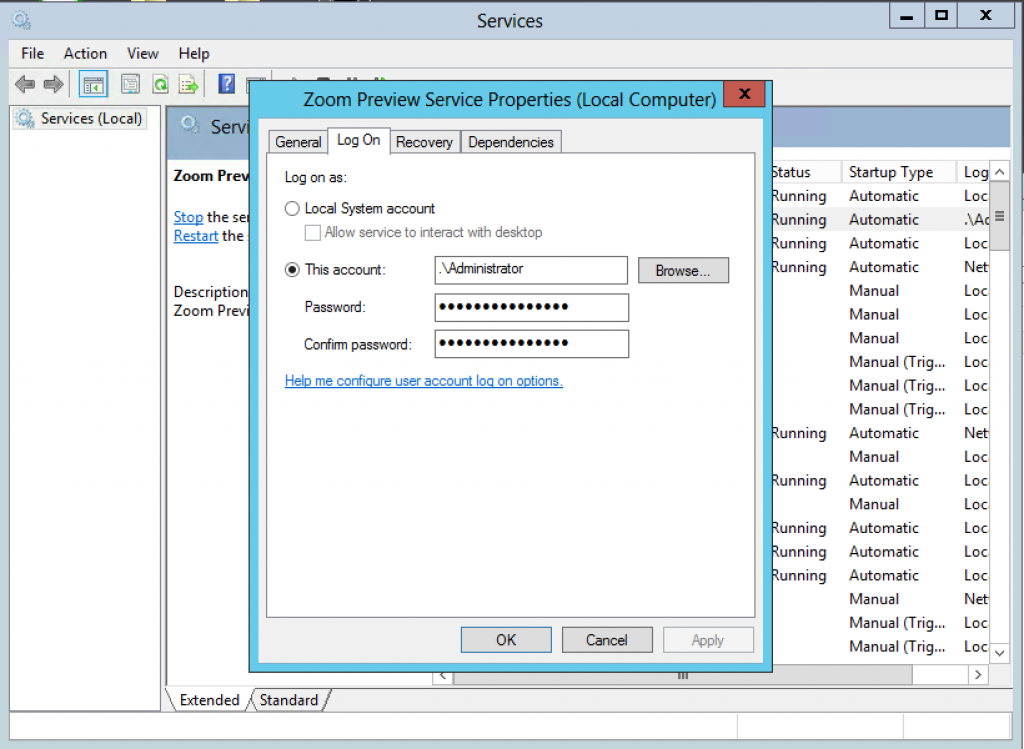Click the Apply button

coord(708,640)
